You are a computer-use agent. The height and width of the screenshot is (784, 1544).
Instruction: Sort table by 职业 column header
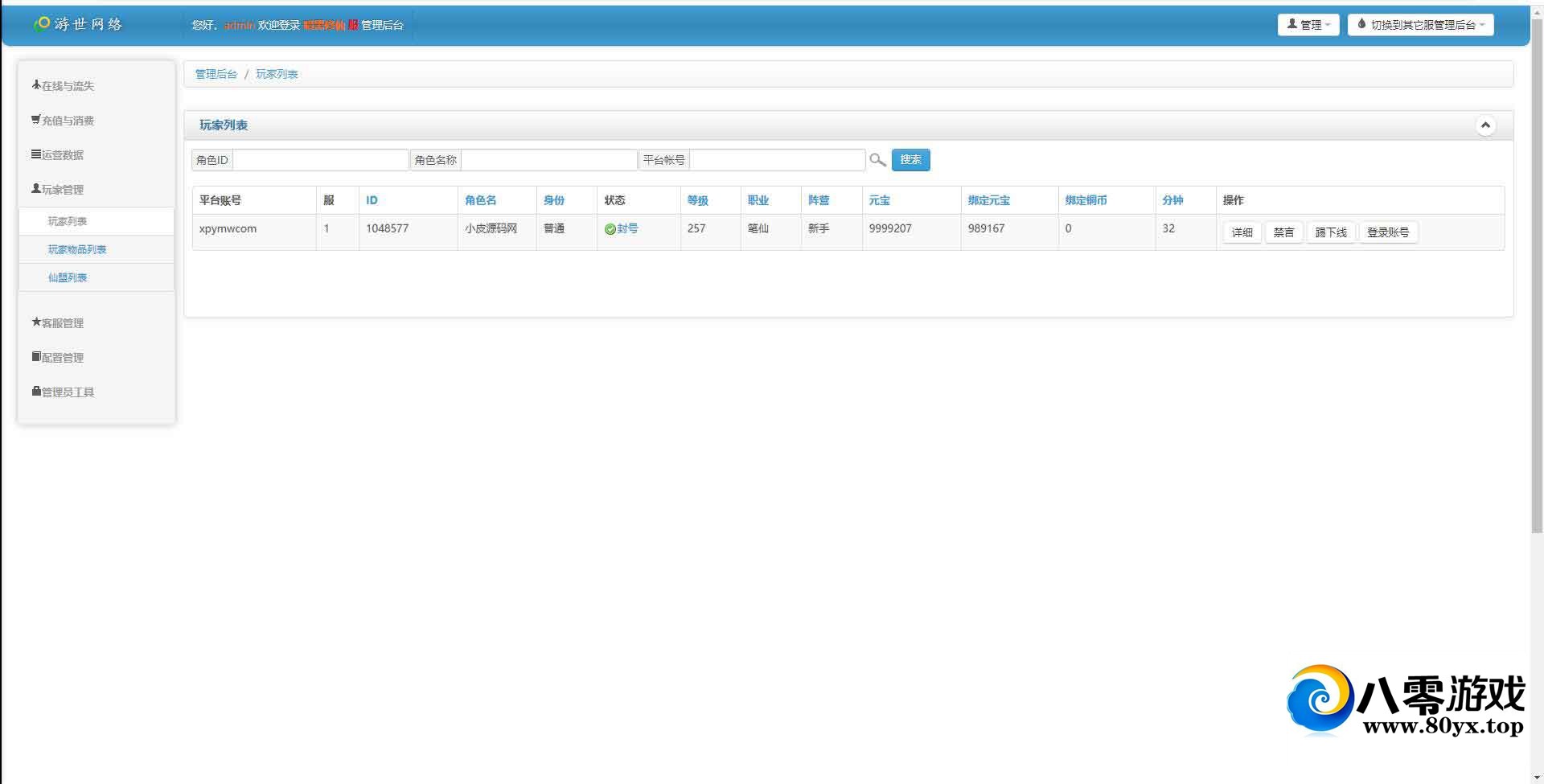[758, 200]
